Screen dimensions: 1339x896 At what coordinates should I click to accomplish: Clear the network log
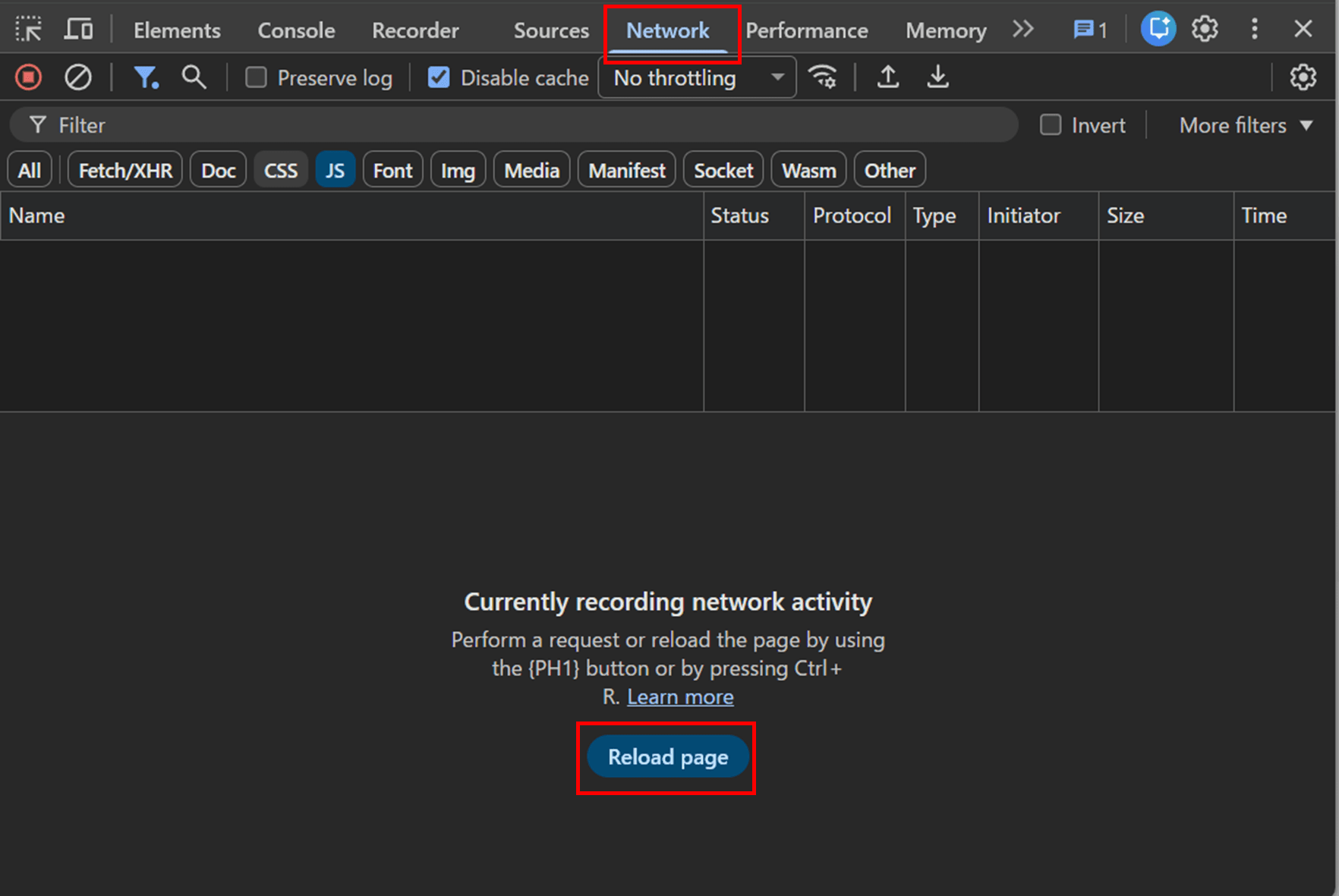click(78, 77)
